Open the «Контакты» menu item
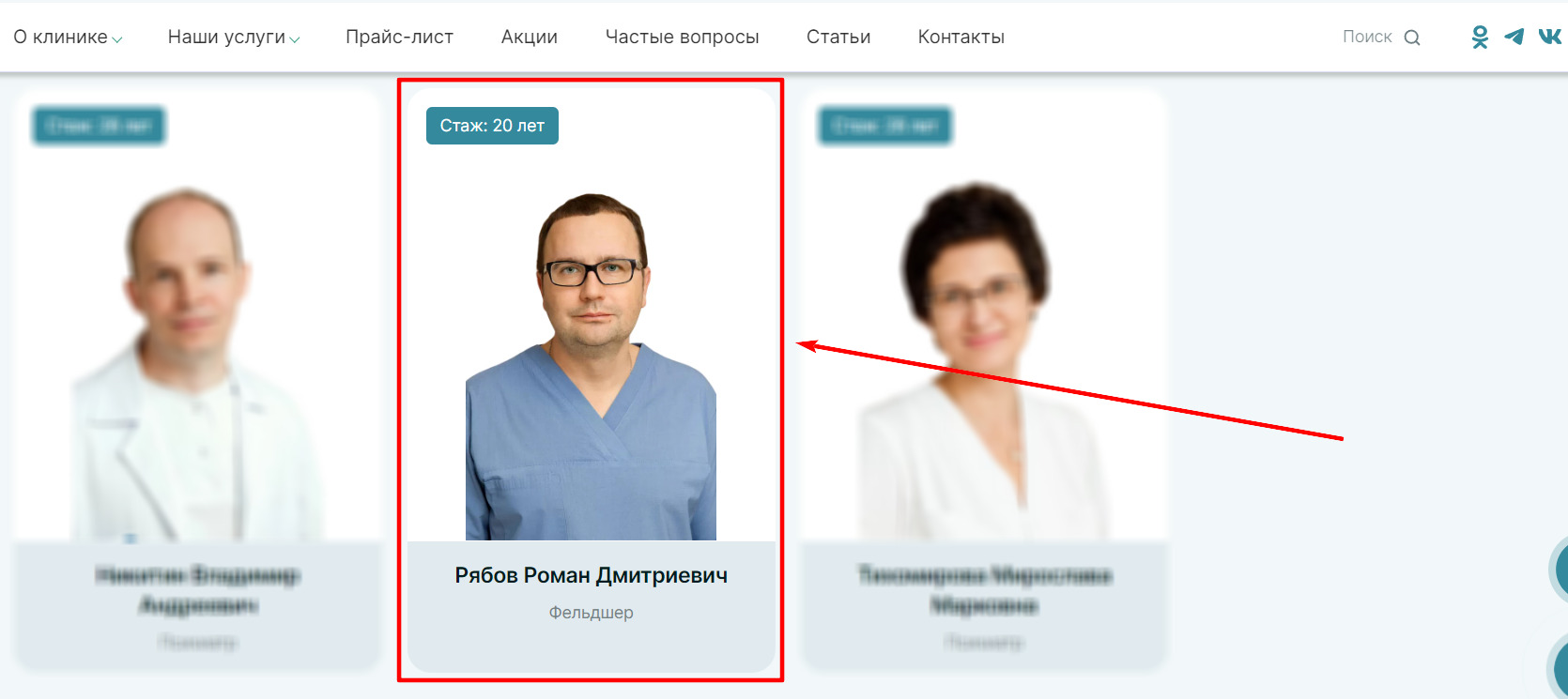This screenshot has width=1568, height=699. (x=961, y=37)
